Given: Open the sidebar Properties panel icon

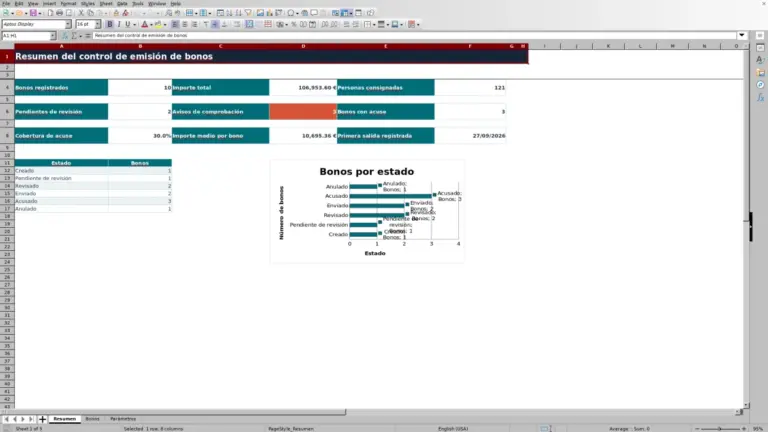Looking at the screenshot, I should tap(760, 48).
